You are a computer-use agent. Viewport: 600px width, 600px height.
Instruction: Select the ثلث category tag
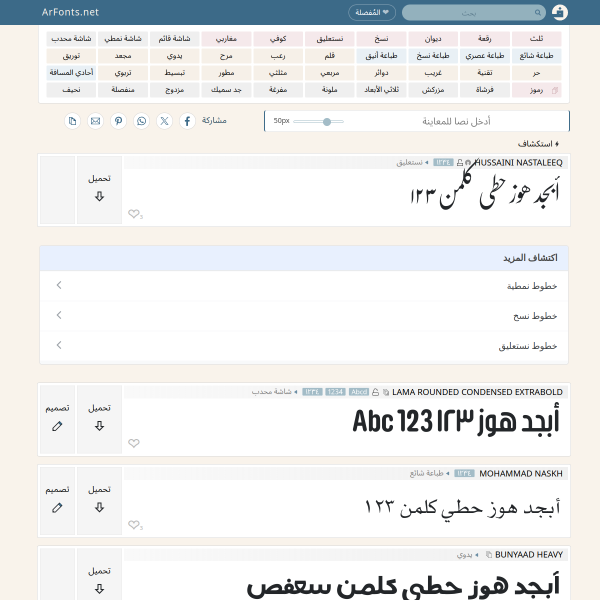point(536,39)
